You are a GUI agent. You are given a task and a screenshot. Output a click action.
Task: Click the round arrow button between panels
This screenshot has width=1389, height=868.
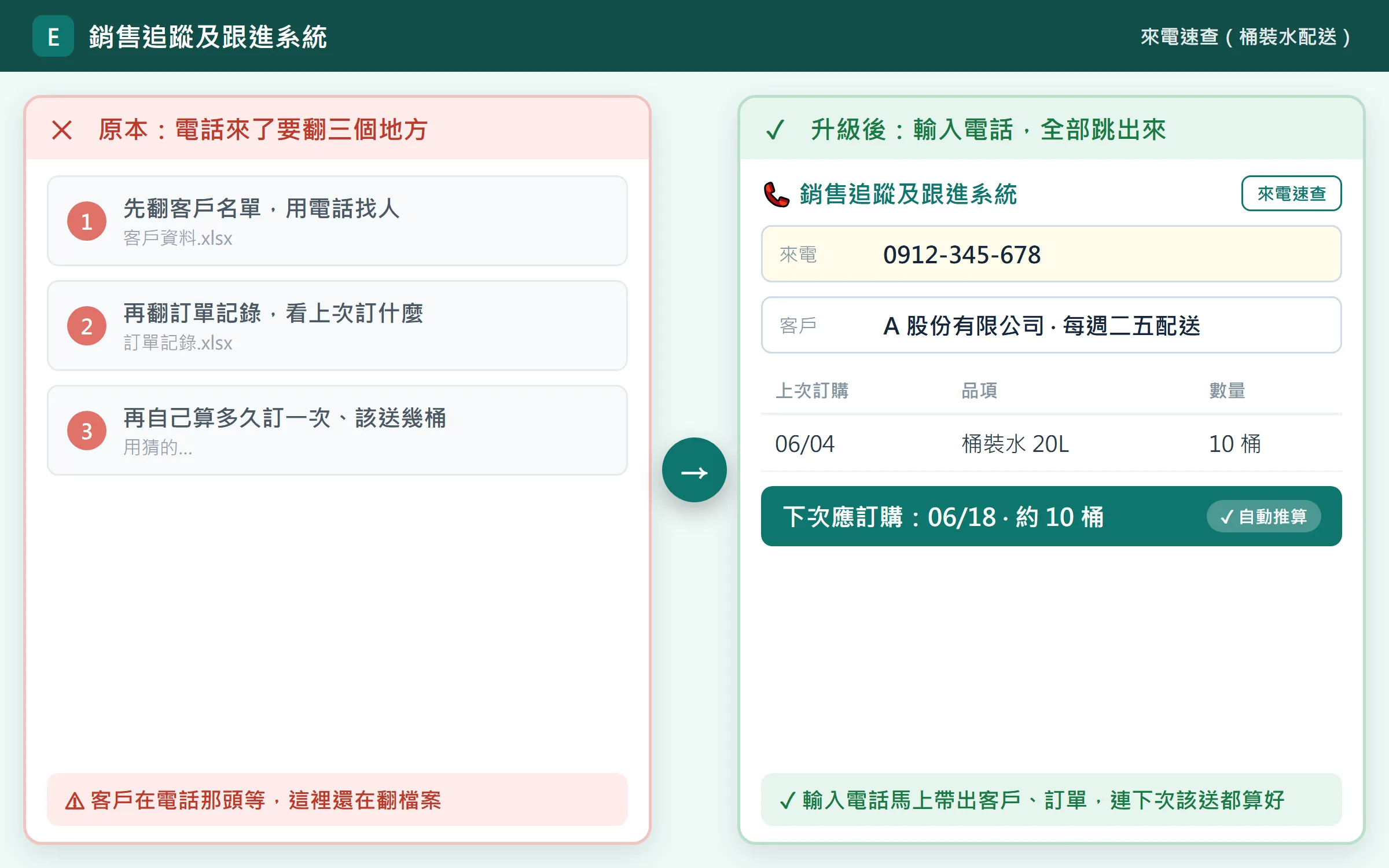(x=694, y=470)
